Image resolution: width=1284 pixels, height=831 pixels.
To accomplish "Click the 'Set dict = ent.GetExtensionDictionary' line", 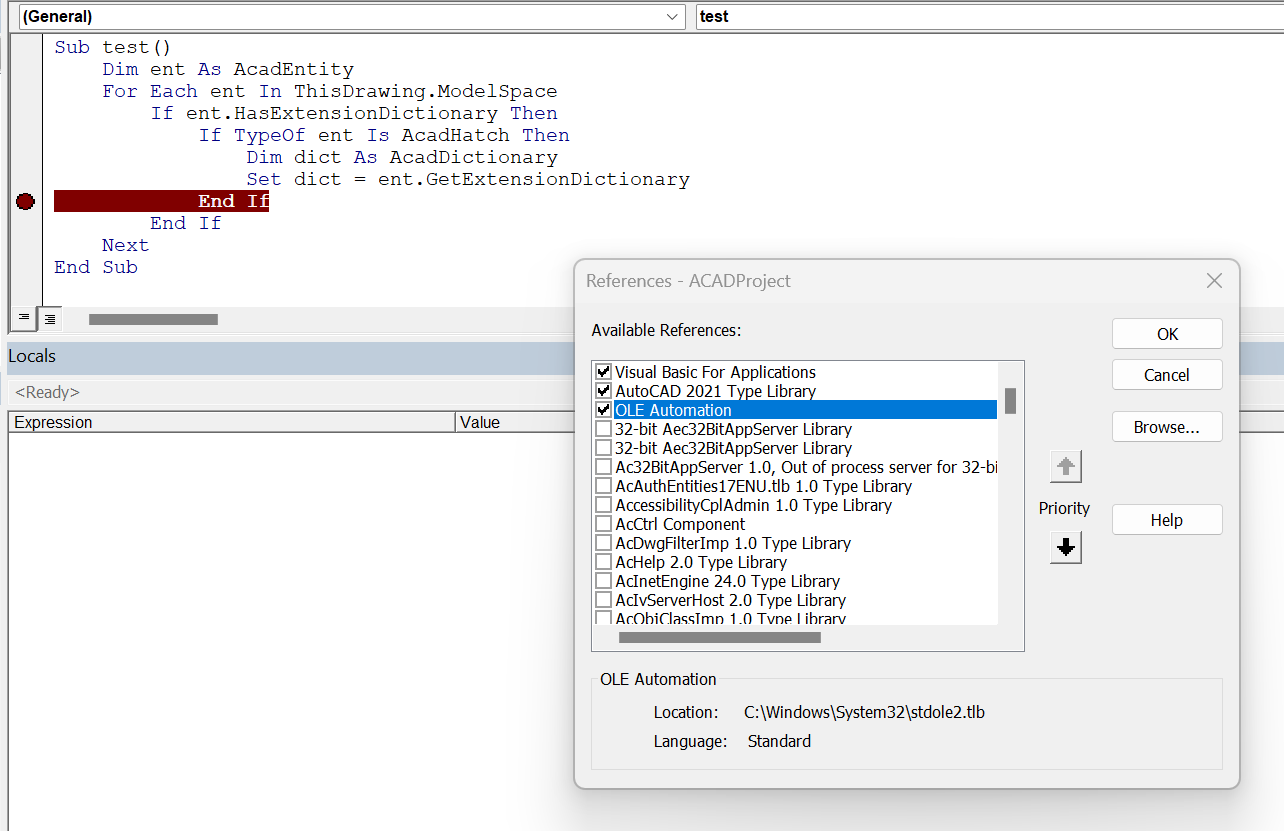I will [x=468, y=180].
